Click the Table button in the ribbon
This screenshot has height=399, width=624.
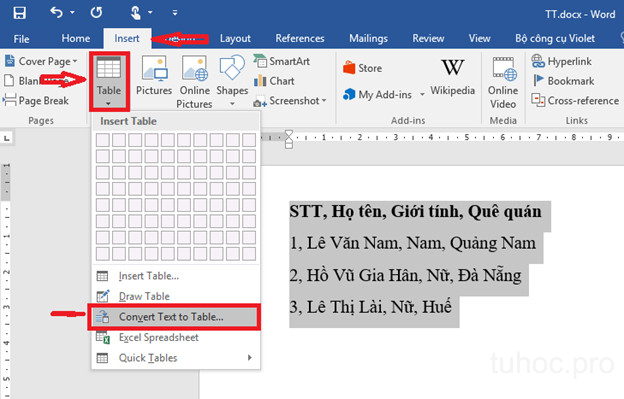click(109, 82)
